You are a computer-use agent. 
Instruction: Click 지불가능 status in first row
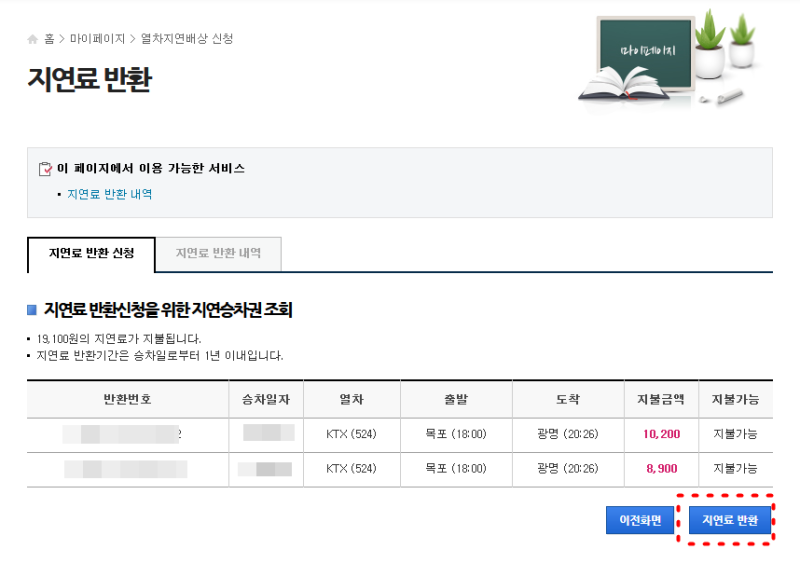pos(735,434)
